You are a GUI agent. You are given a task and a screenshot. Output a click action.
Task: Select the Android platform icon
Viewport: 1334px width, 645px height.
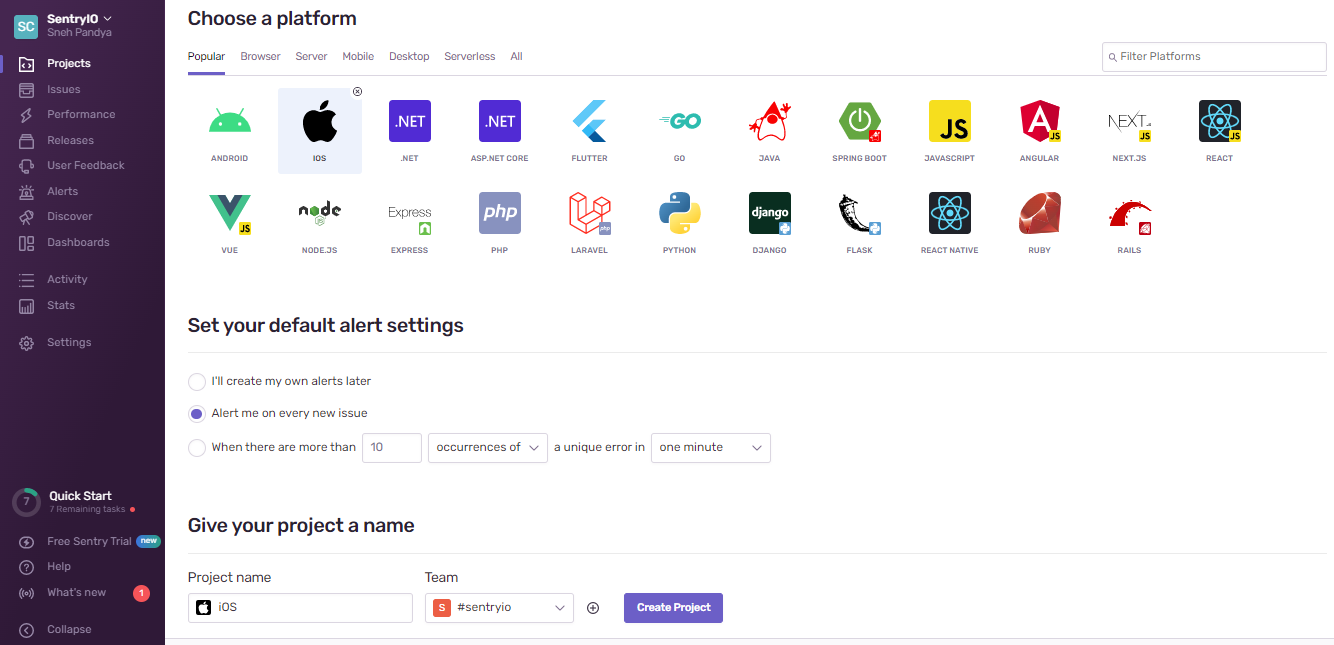(x=229, y=121)
